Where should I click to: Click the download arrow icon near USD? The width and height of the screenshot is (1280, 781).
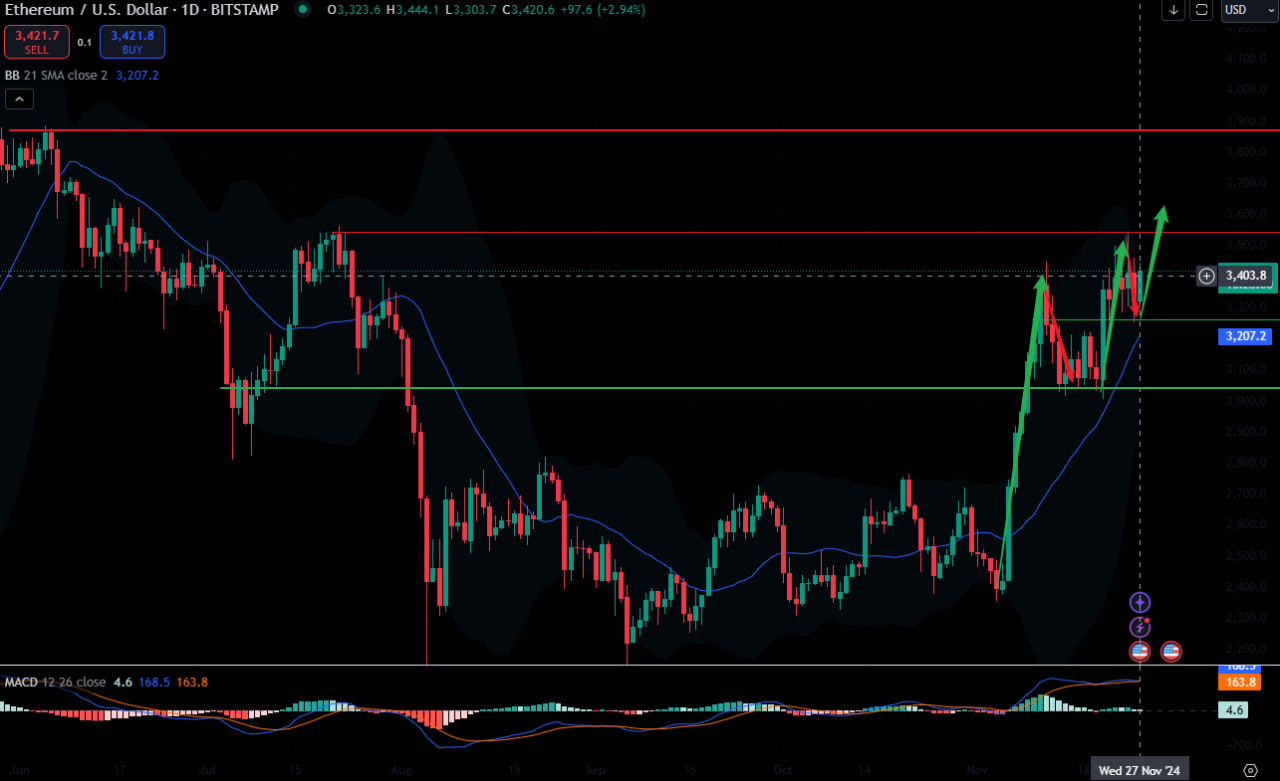pos(1173,10)
